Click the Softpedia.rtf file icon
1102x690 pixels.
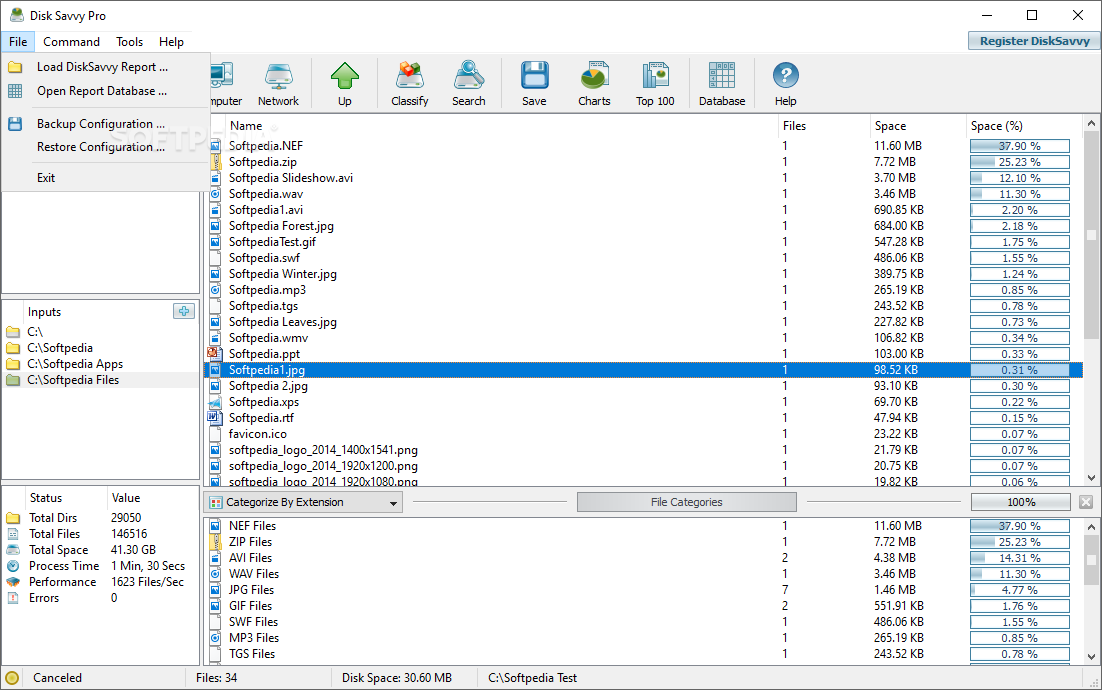(214, 417)
